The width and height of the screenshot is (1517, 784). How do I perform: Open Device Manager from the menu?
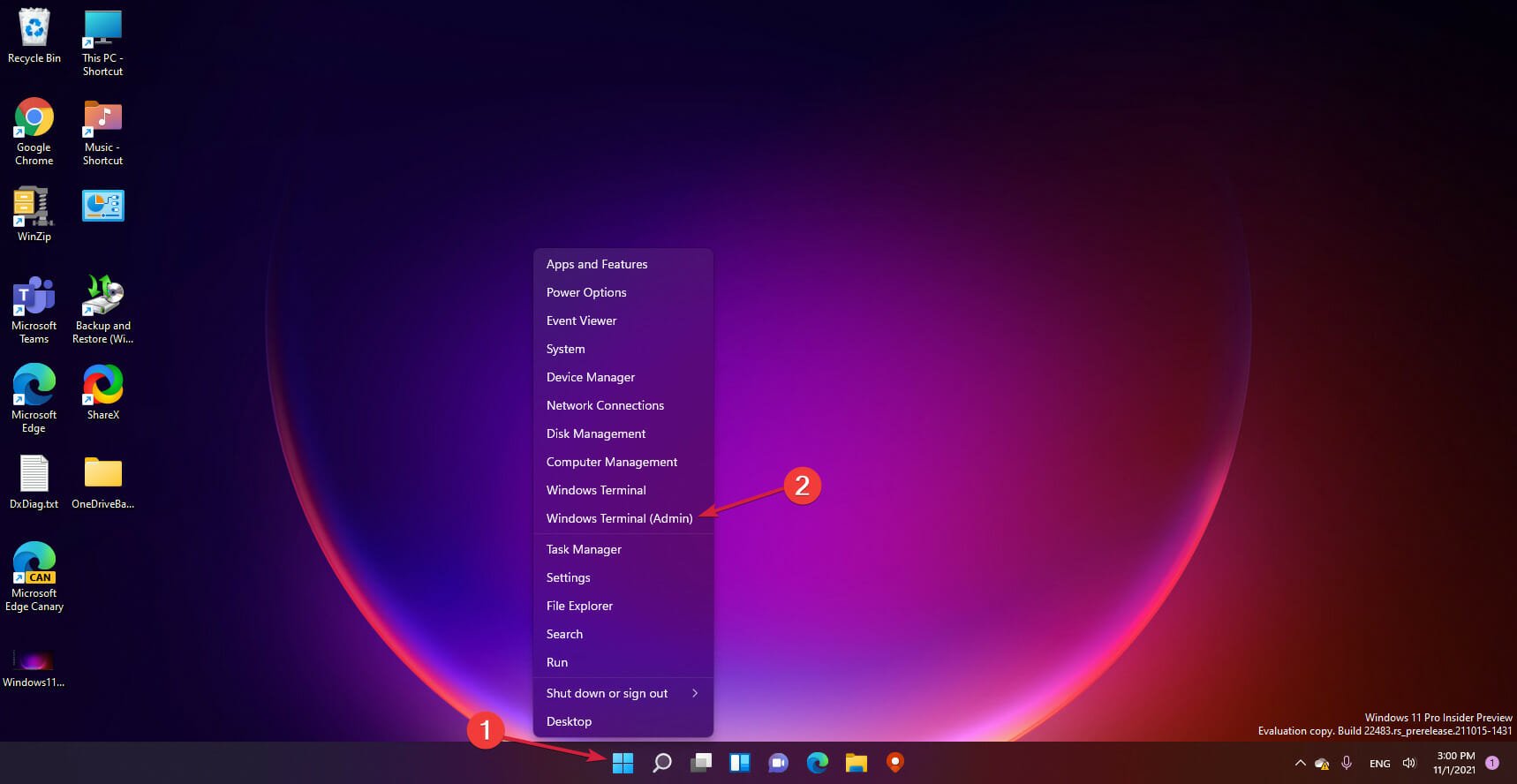point(623,377)
